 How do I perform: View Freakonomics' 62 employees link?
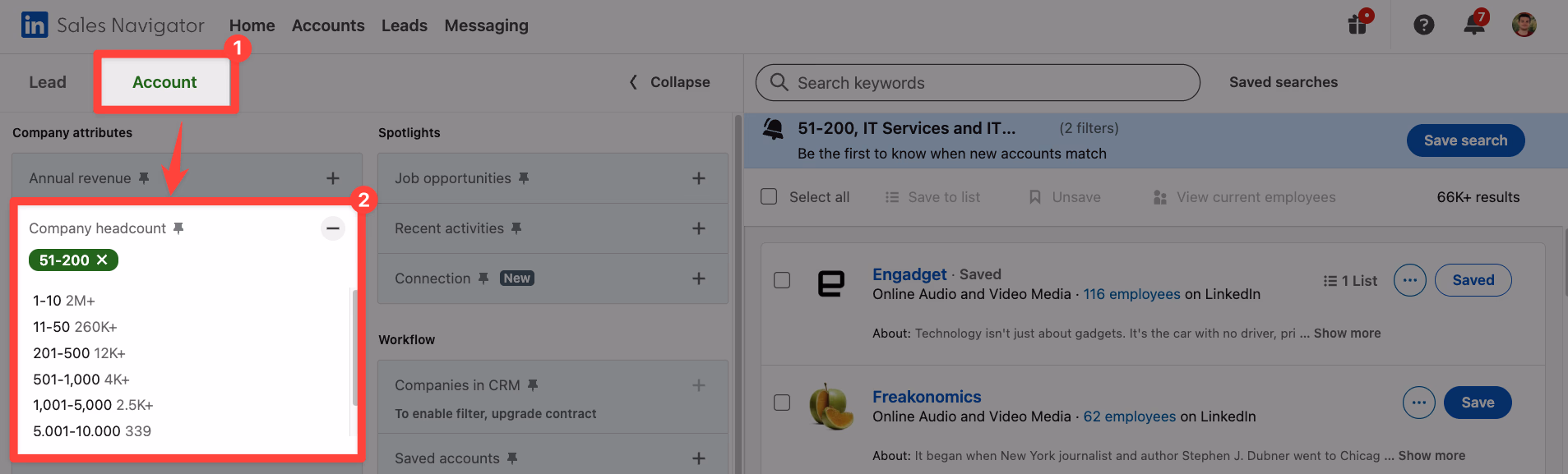[x=1129, y=416]
